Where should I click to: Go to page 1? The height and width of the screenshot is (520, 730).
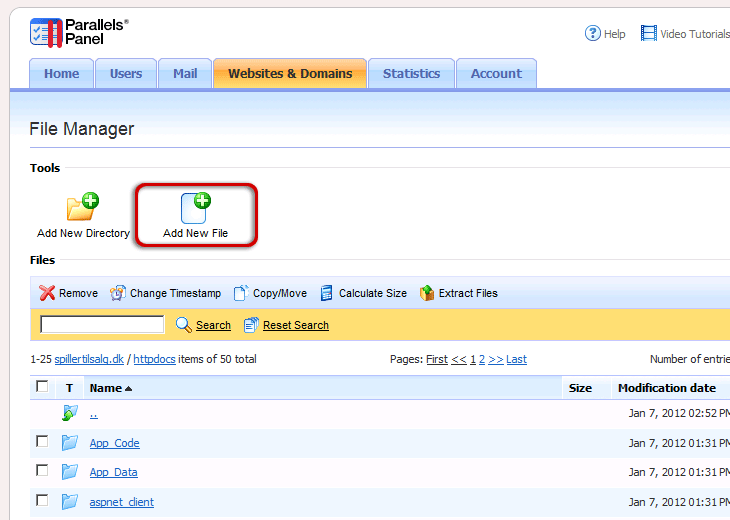[x=473, y=359]
